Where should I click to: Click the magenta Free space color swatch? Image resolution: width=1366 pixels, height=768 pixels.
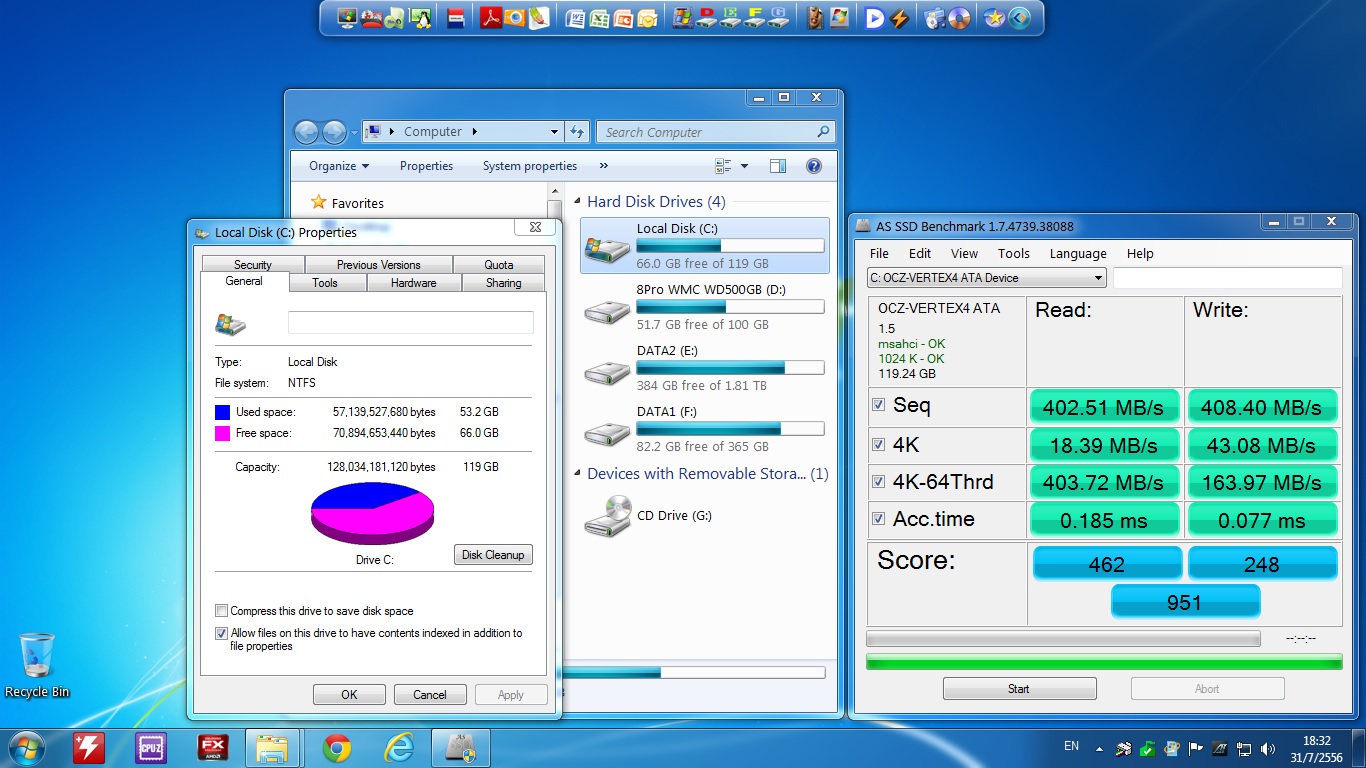click(222, 433)
